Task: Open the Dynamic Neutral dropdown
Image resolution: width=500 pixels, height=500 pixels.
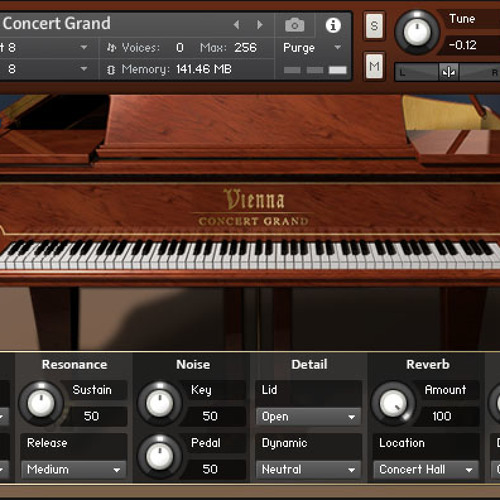Action: (309, 469)
